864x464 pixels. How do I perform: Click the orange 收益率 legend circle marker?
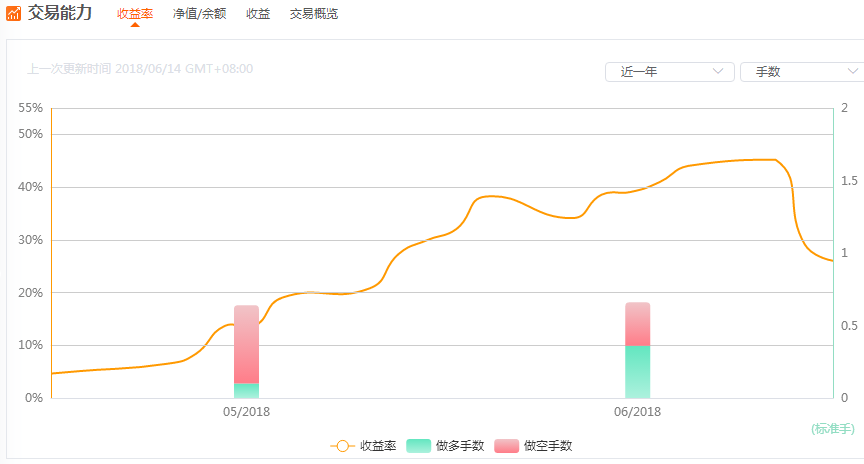point(342,446)
